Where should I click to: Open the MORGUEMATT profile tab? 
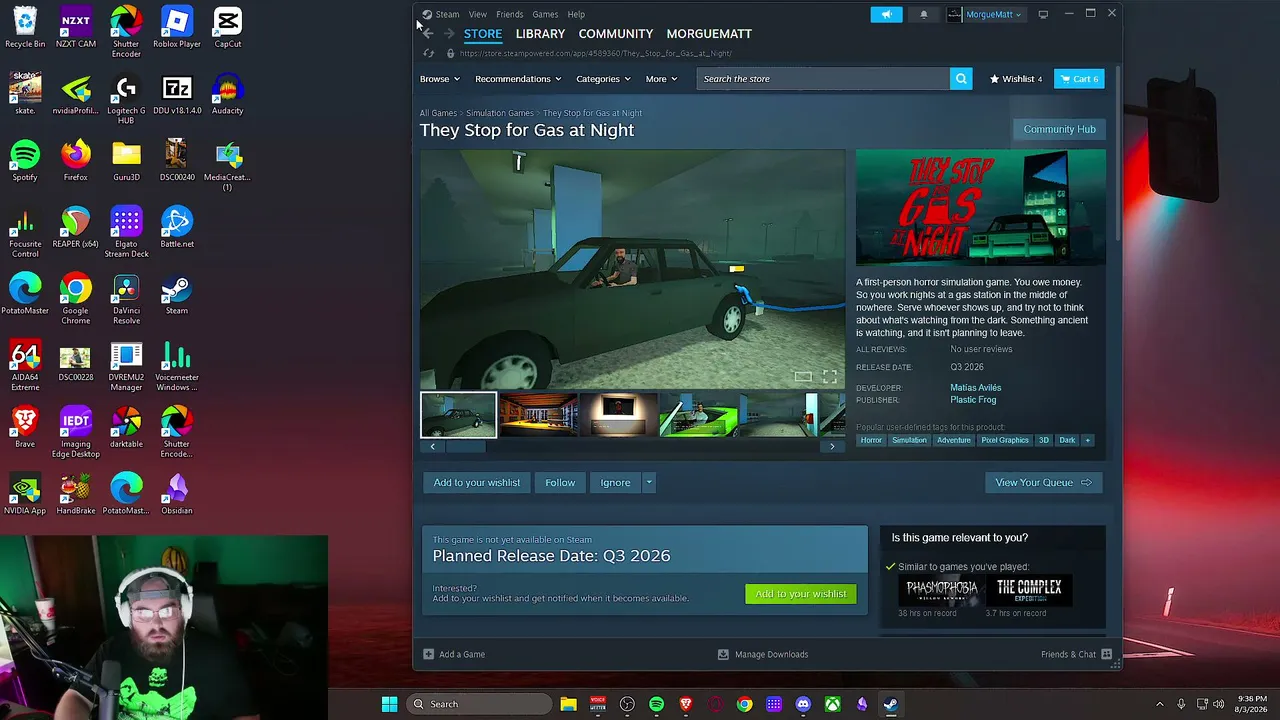point(709,34)
